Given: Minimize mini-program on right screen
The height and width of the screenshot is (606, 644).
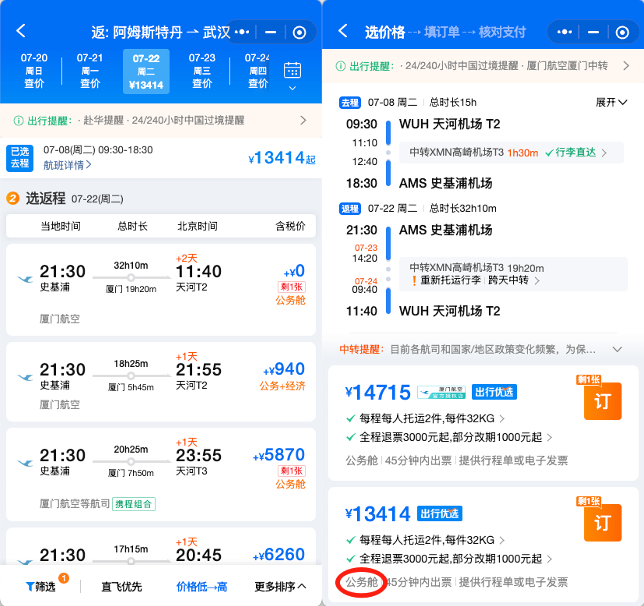Looking at the screenshot, I should [x=593, y=32].
